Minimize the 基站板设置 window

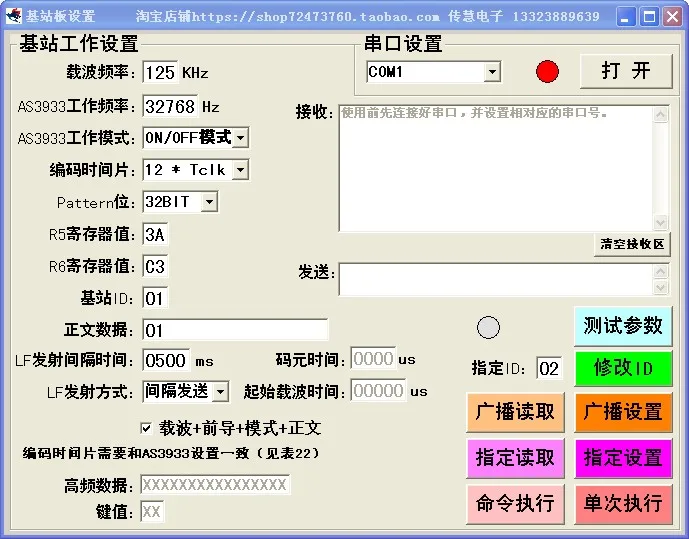(625, 17)
